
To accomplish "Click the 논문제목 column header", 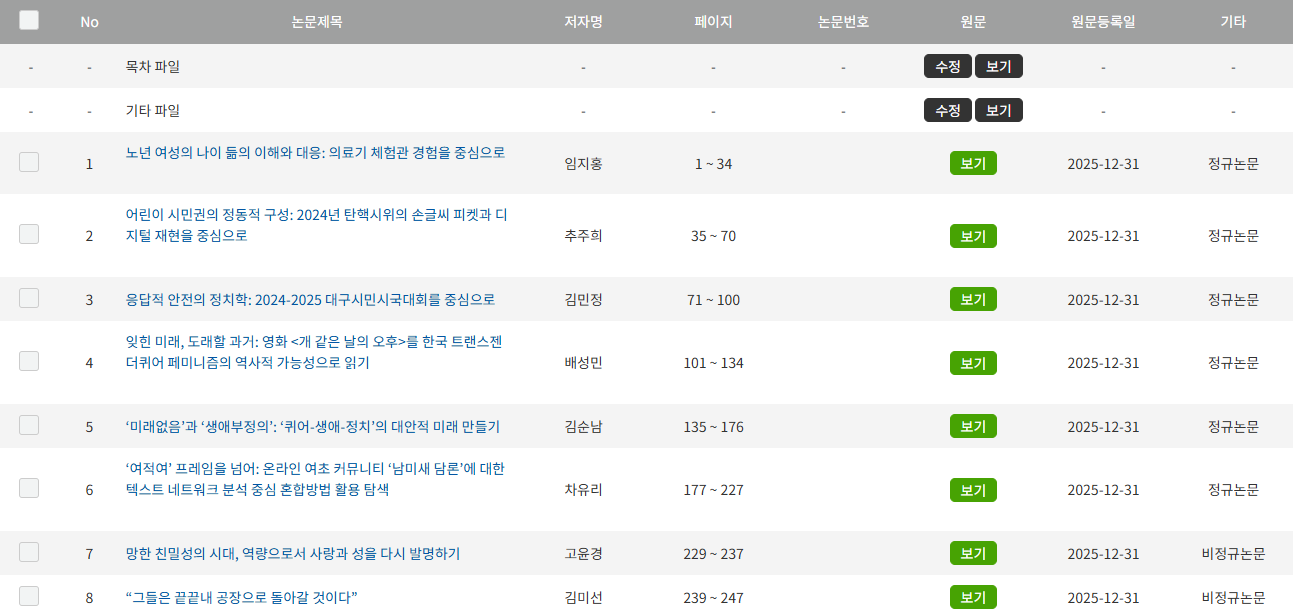I will (317, 22).
